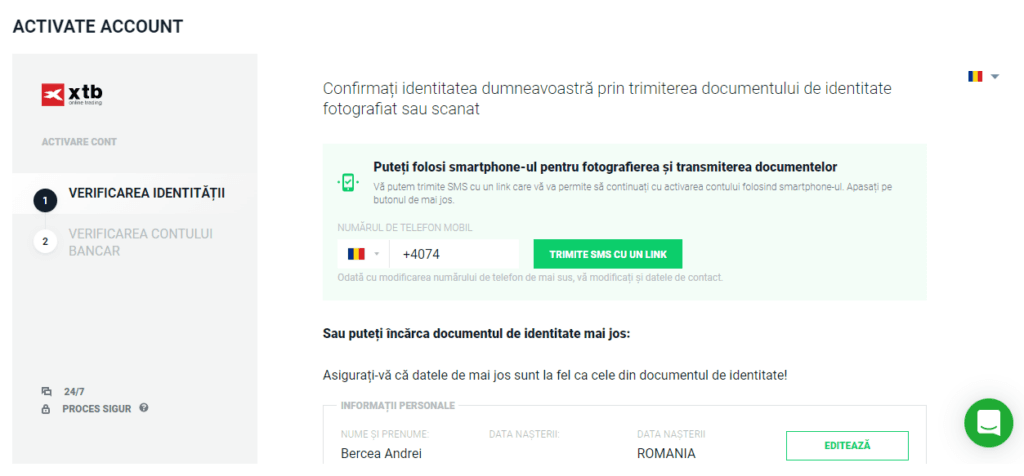Click the step 2 number circle
The height and width of the screenshot is (476, 1024).
[45, 242]
